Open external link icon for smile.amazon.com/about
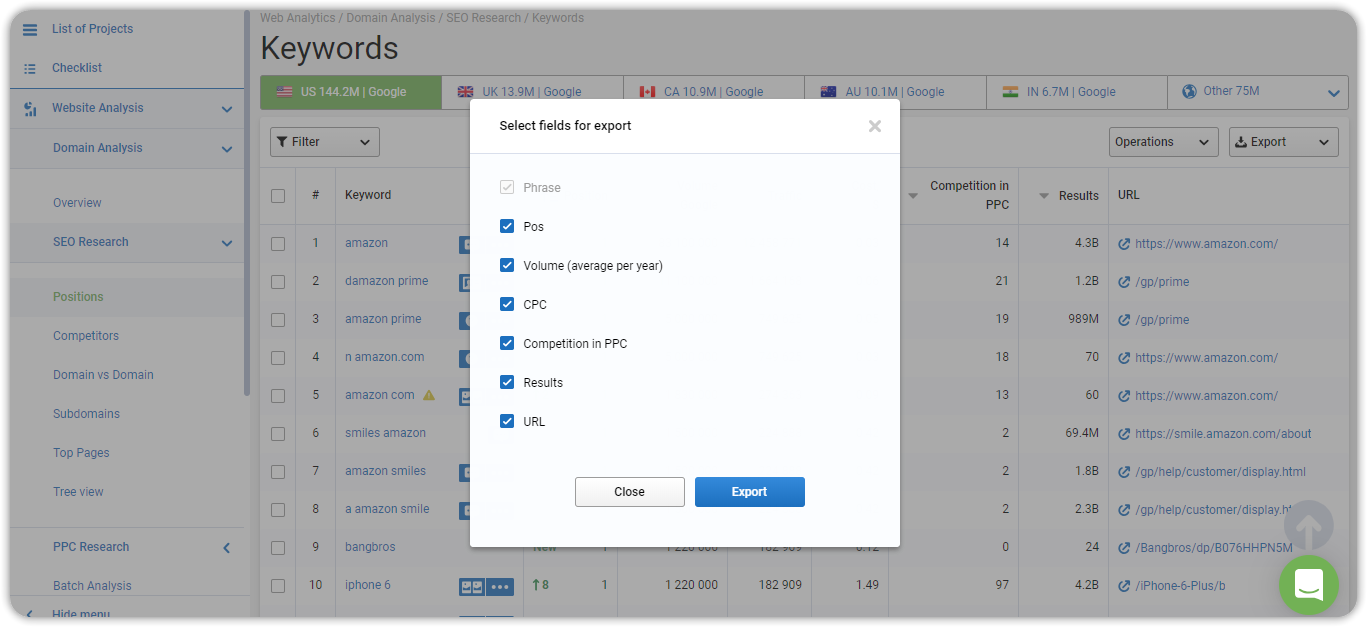Image resolution: width=1367 pixels, height=627 pixels. click(1124, 434)
